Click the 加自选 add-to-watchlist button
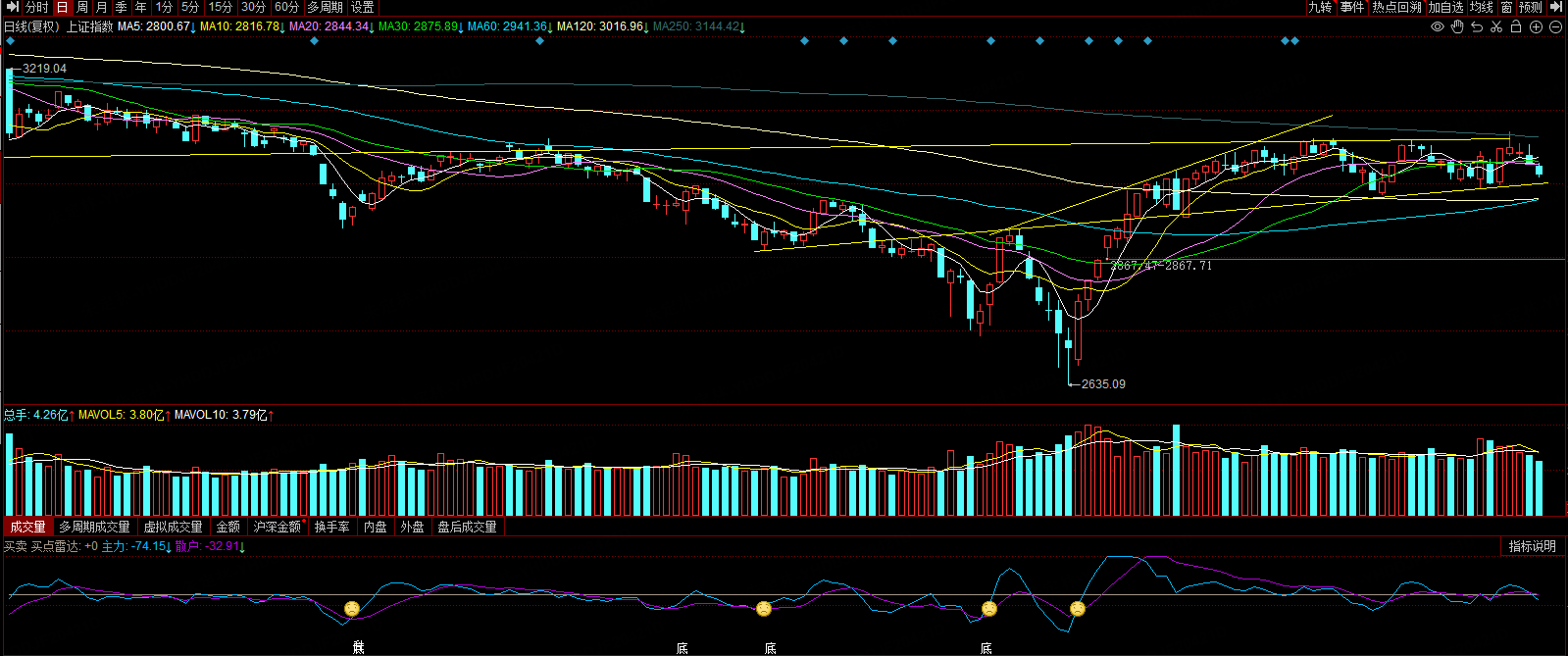This screenshot has width=1568, height=656. pyautogui.click(x=1446, y=7)
